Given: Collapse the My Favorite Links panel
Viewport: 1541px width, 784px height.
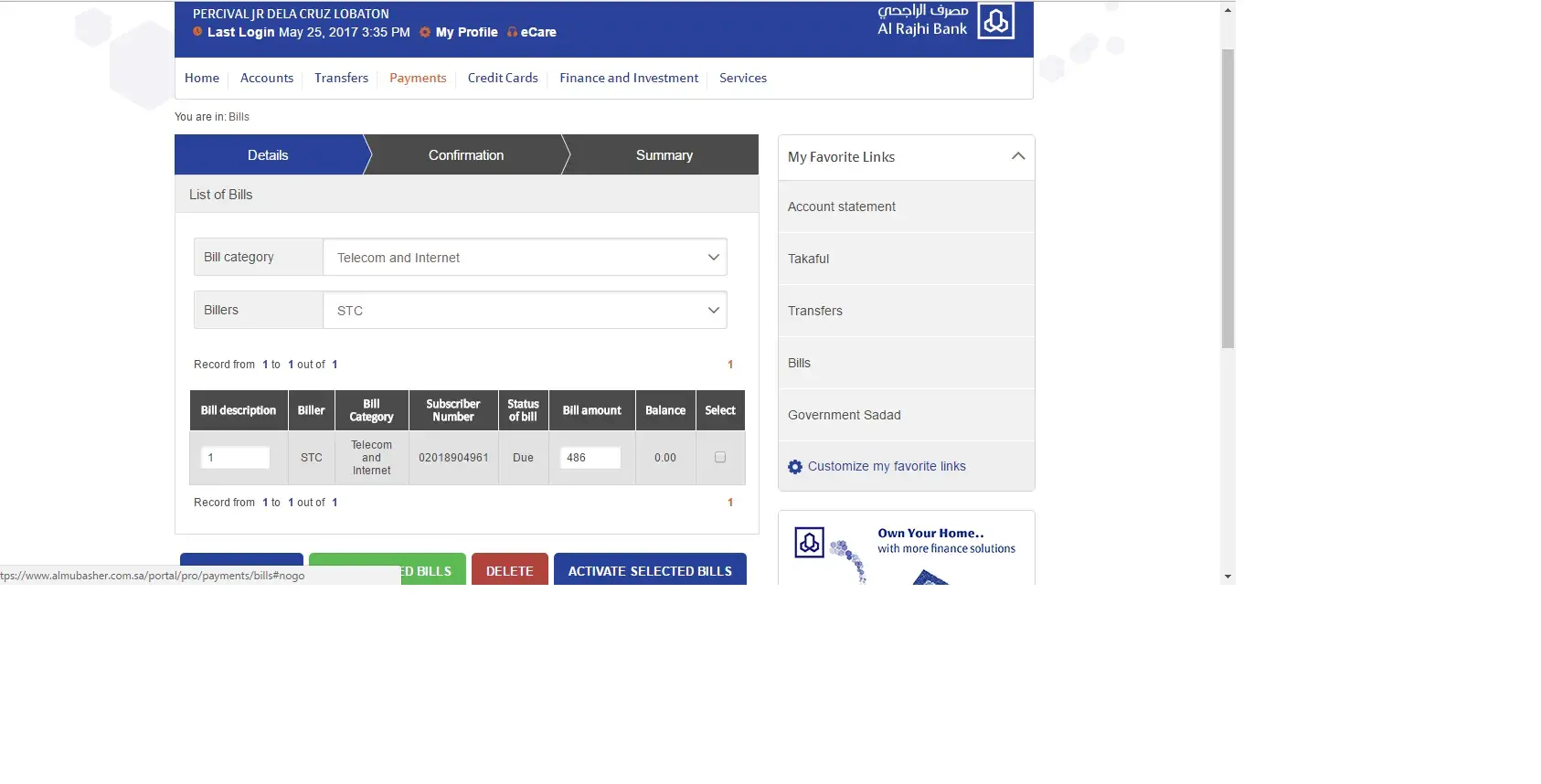Looking at the screenshot, I should (1017, 156).
